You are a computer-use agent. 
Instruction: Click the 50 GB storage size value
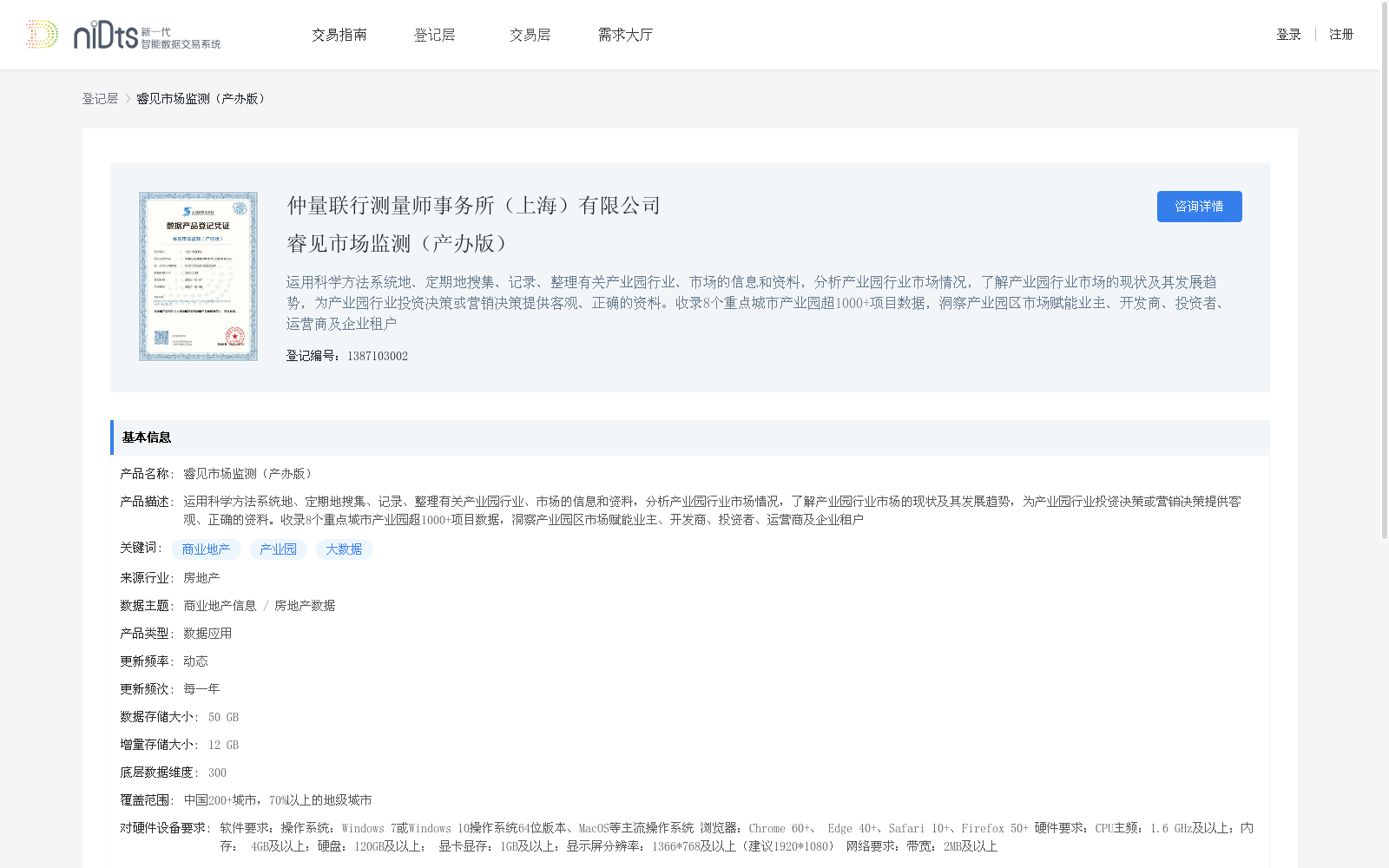[x=223, y=717]
